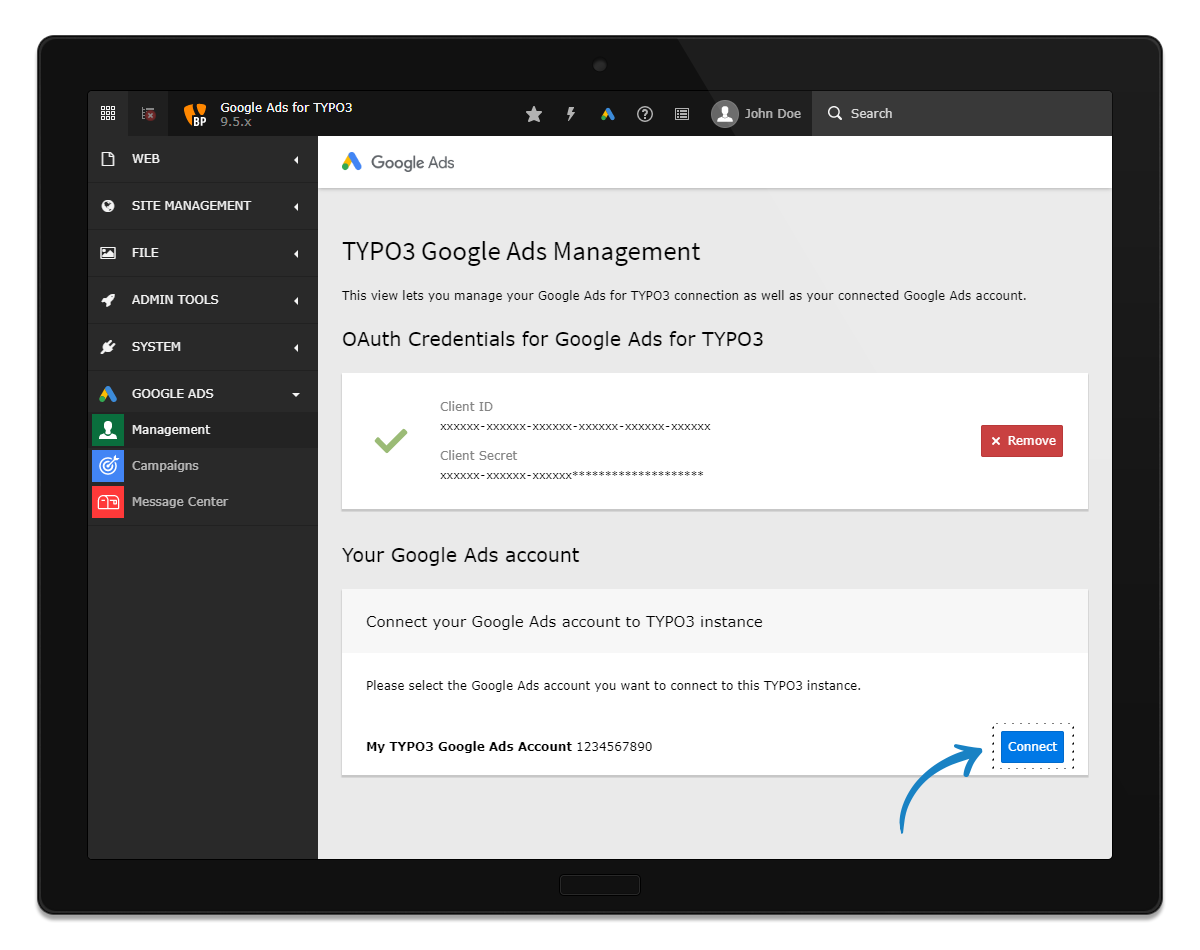Toggle the page tree view icon in the top bar
The width and height of the screenshot is (1200, 950).
(x=148, y=114)
